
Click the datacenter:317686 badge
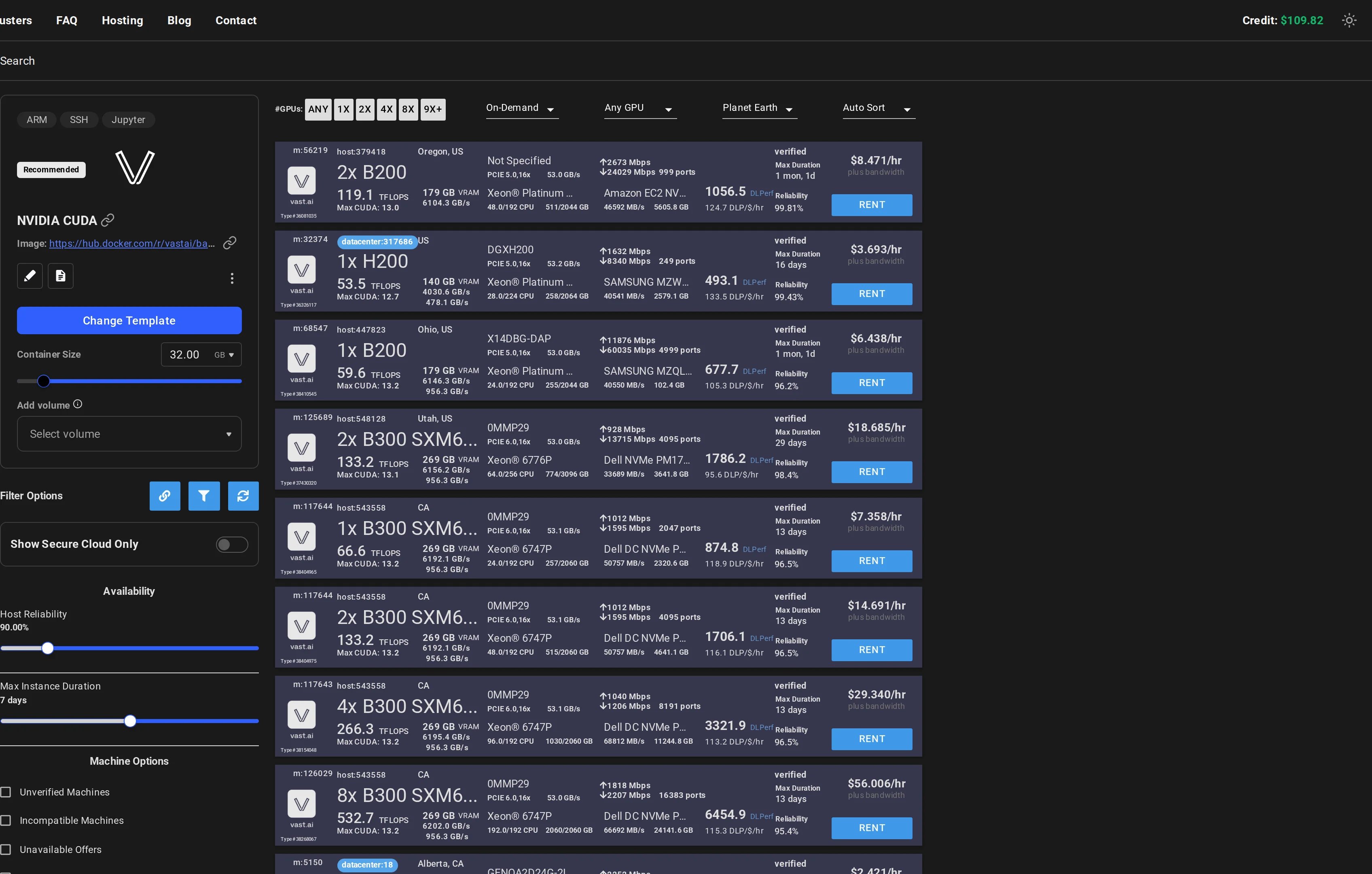377,242
